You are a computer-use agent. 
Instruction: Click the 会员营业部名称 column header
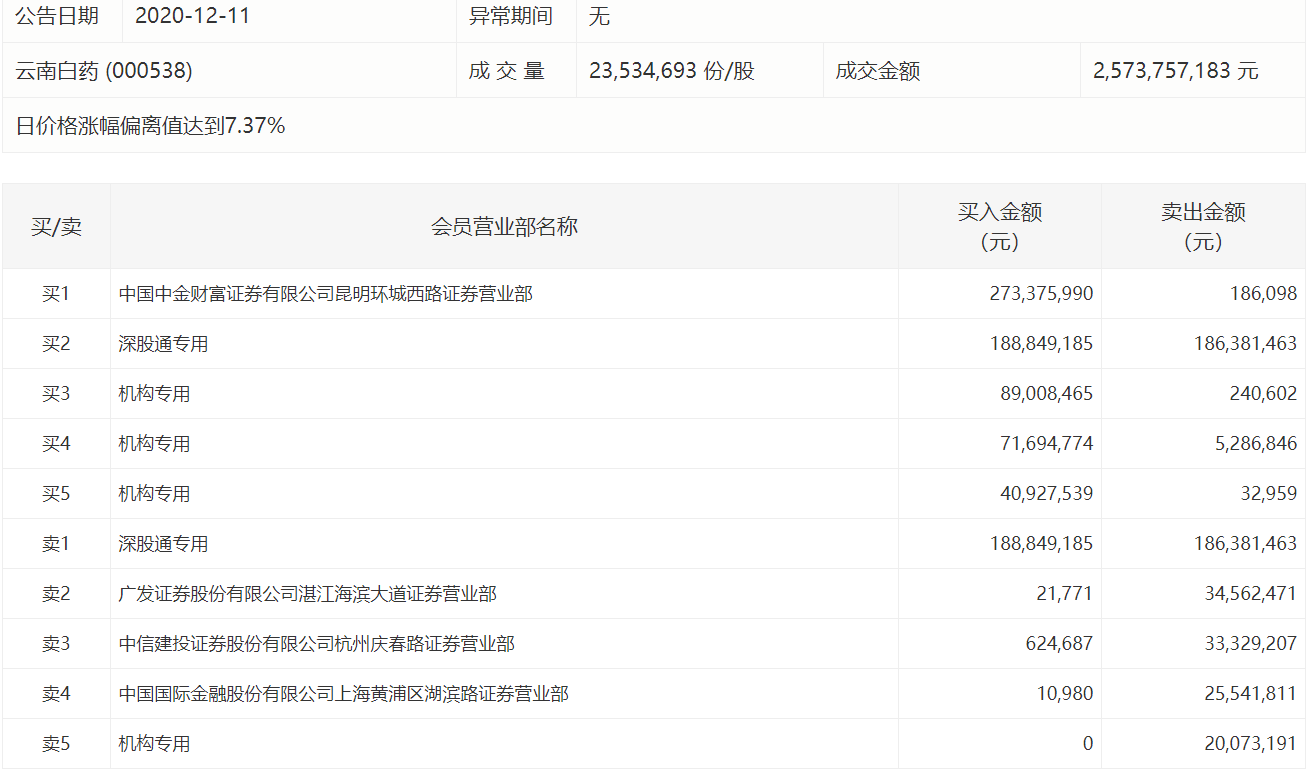(504, 226)
